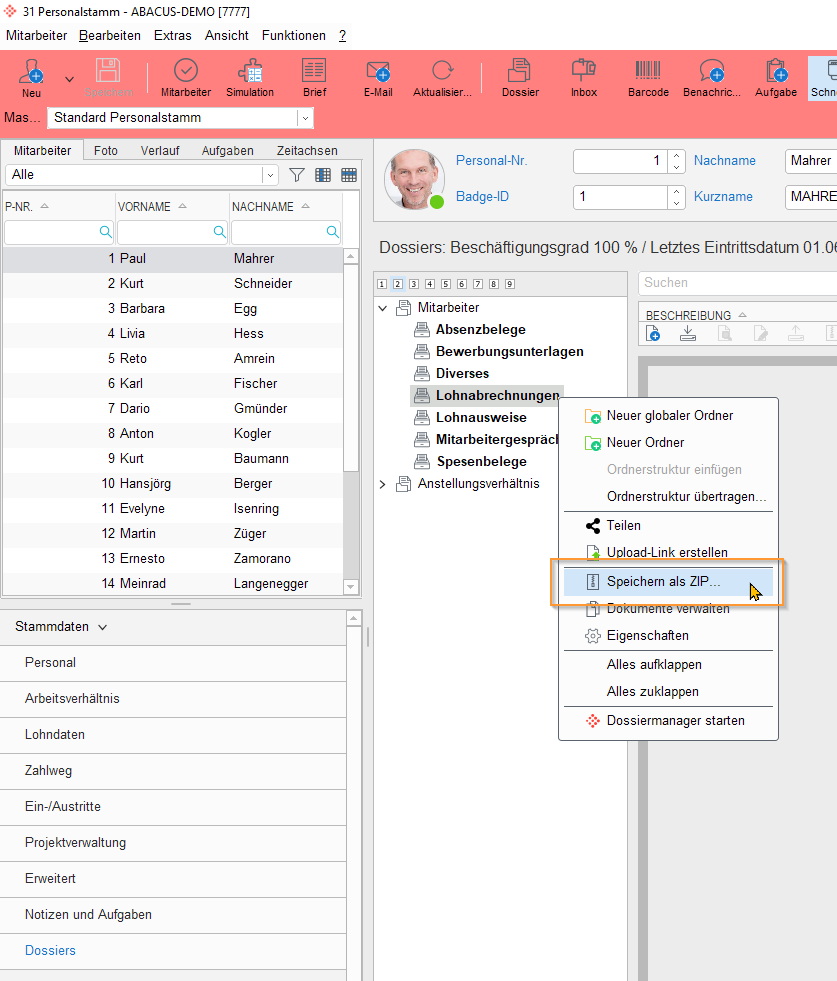Switch to the Verlauf tab
837x981 pixels.
160,151
